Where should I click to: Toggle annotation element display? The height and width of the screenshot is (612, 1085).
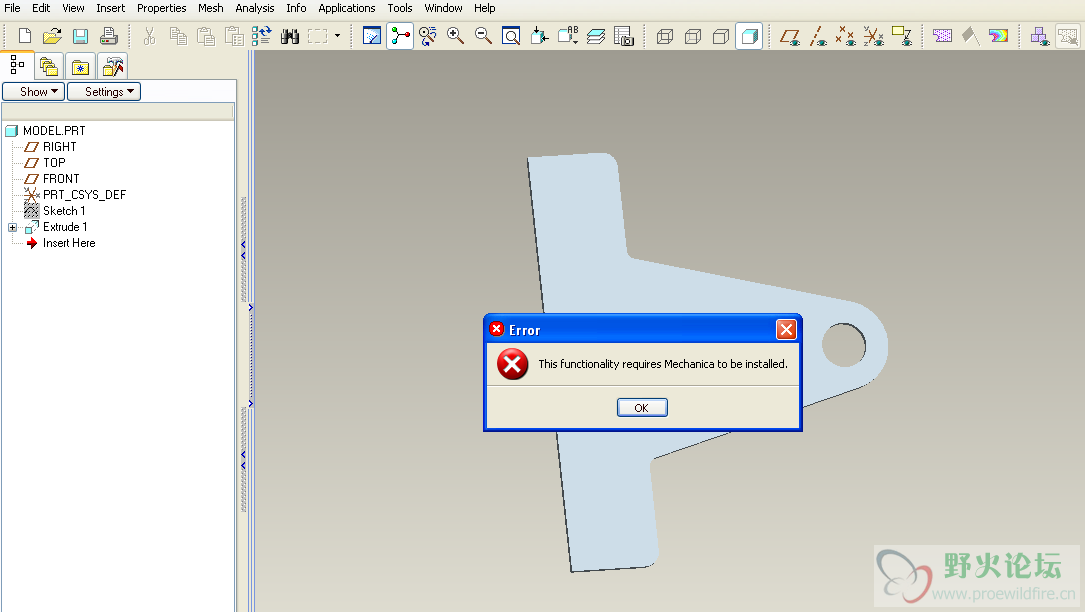click(x=902, y=36)
